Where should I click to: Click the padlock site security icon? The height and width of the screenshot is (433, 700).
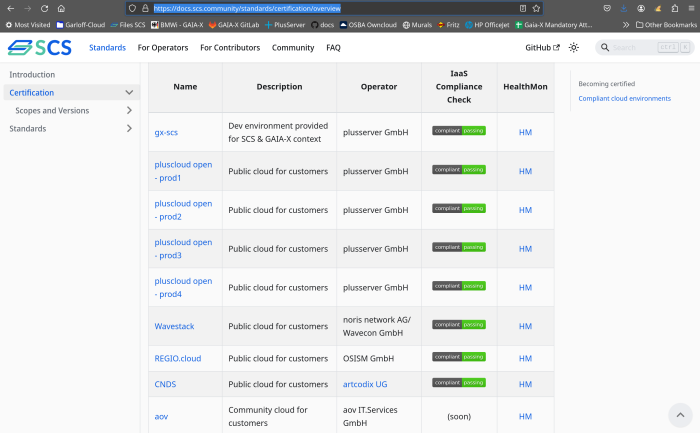(145, 8)
